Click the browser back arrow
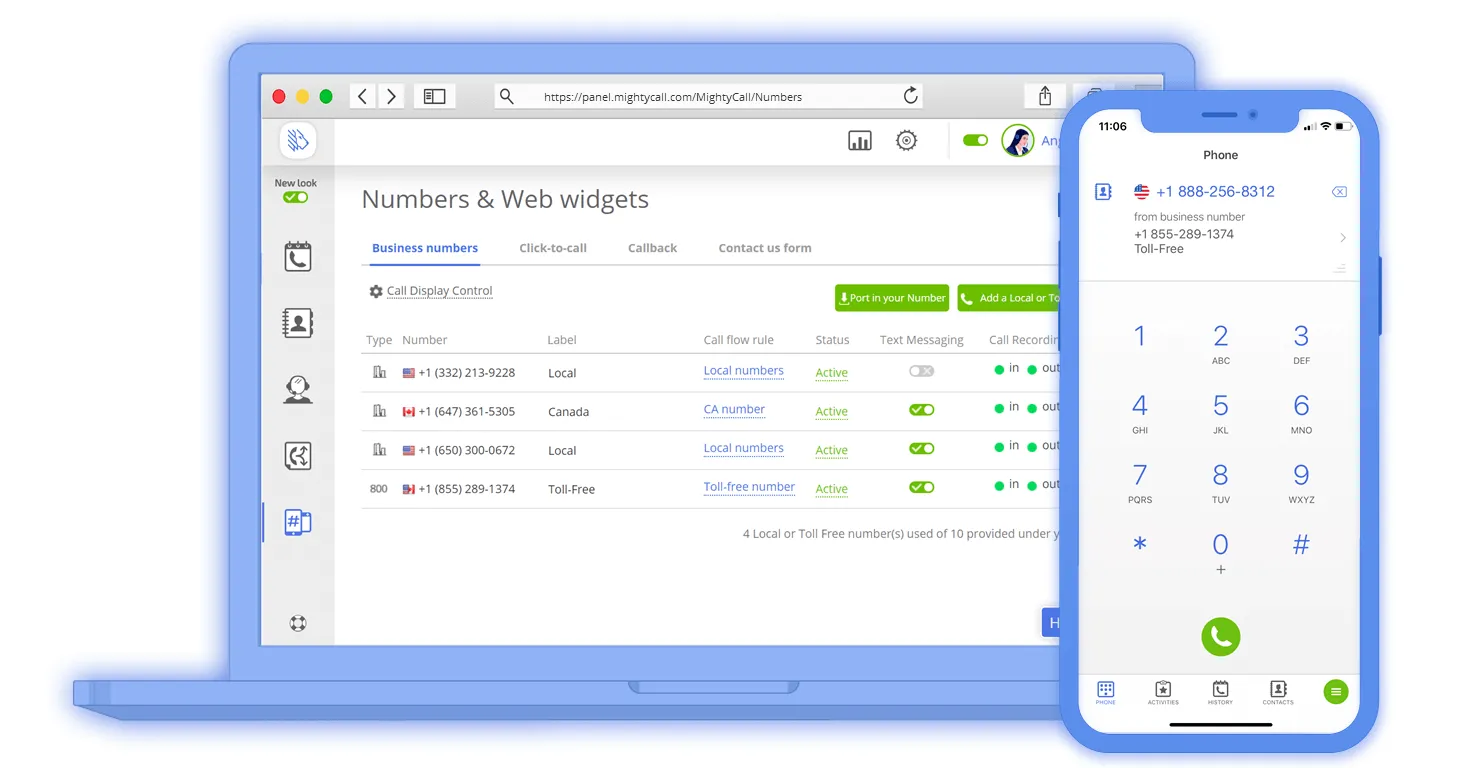This screenshot has height=768, width=1467. pyautogui.click(x=362, y=96)
